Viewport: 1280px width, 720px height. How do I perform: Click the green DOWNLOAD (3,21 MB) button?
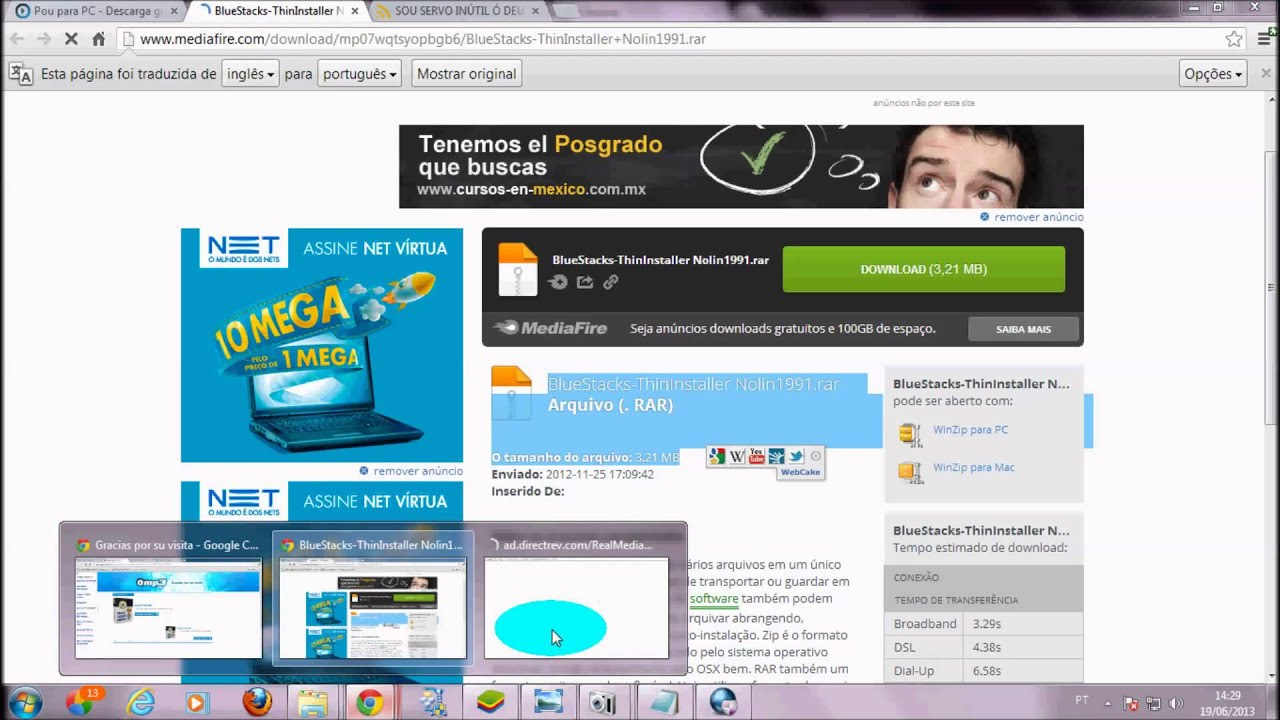coord(923,269)
